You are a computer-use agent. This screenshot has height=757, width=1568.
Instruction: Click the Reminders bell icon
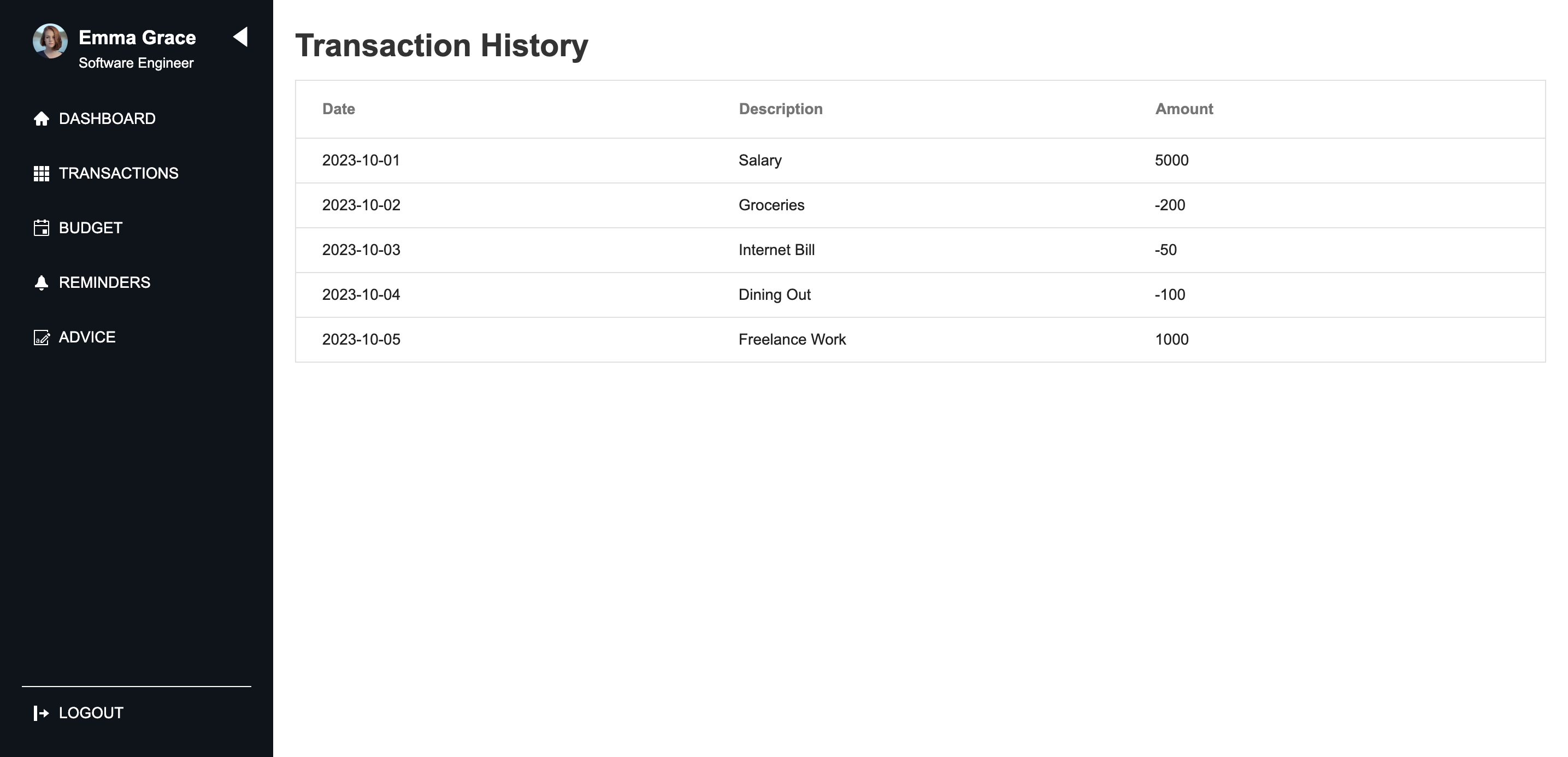(x=42, y=283)
